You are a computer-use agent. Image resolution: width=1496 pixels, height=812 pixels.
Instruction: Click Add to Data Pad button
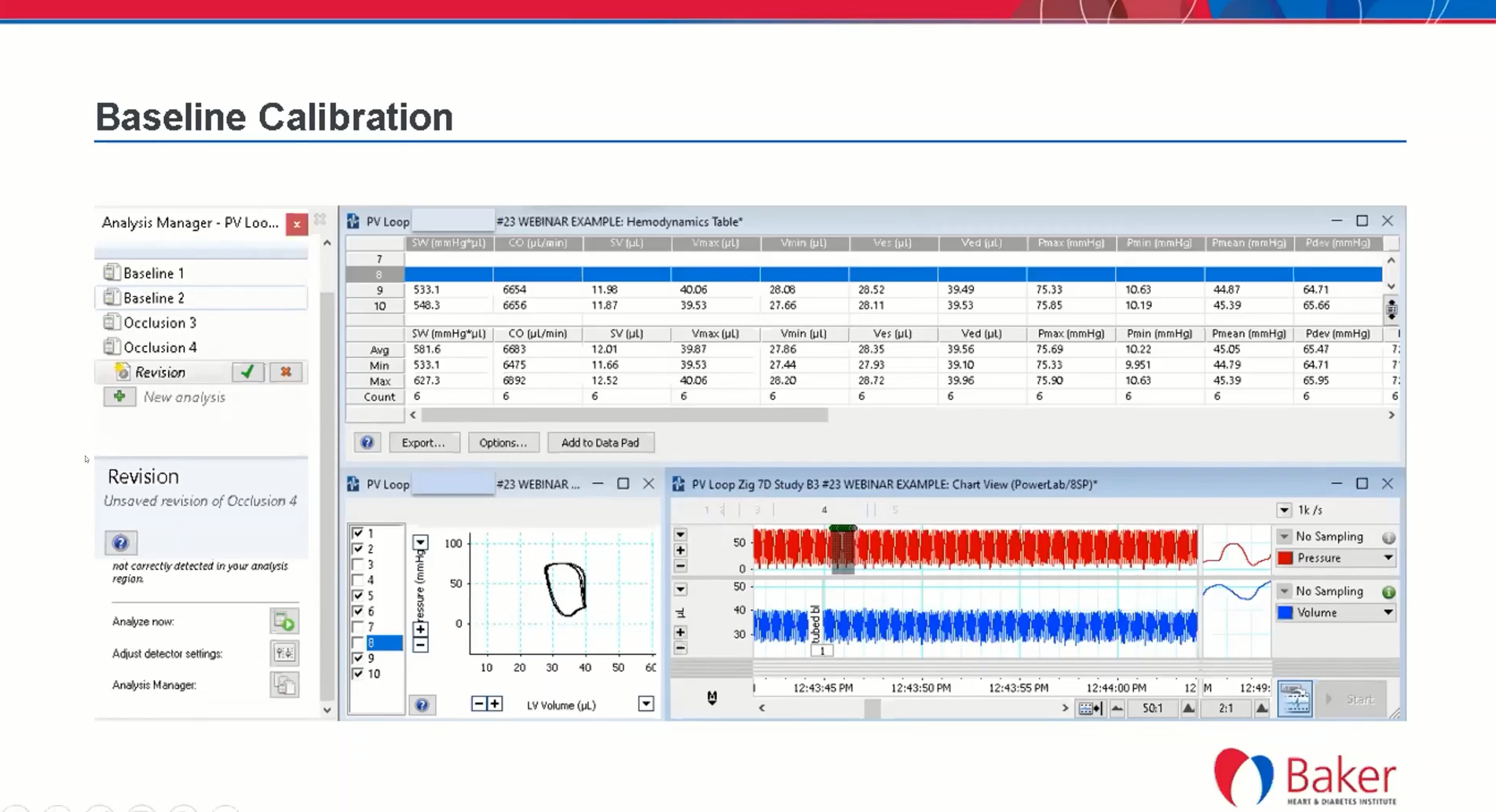point(600,443)
